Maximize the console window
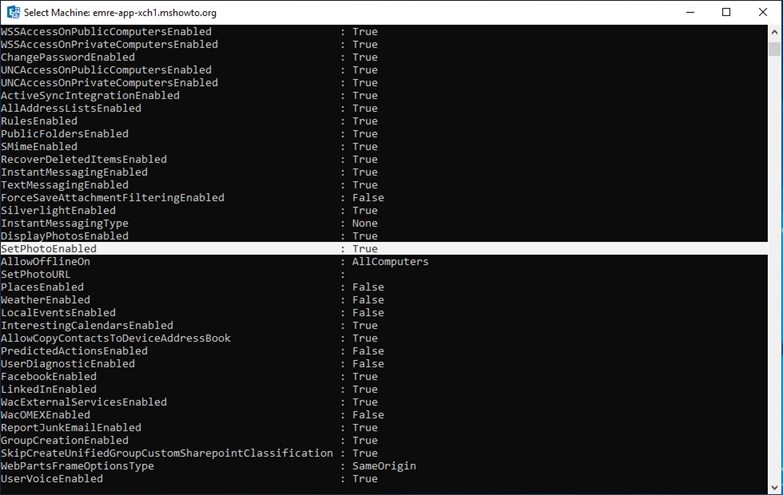Screen dimensions: 783x495 click(x=726, y=12)
